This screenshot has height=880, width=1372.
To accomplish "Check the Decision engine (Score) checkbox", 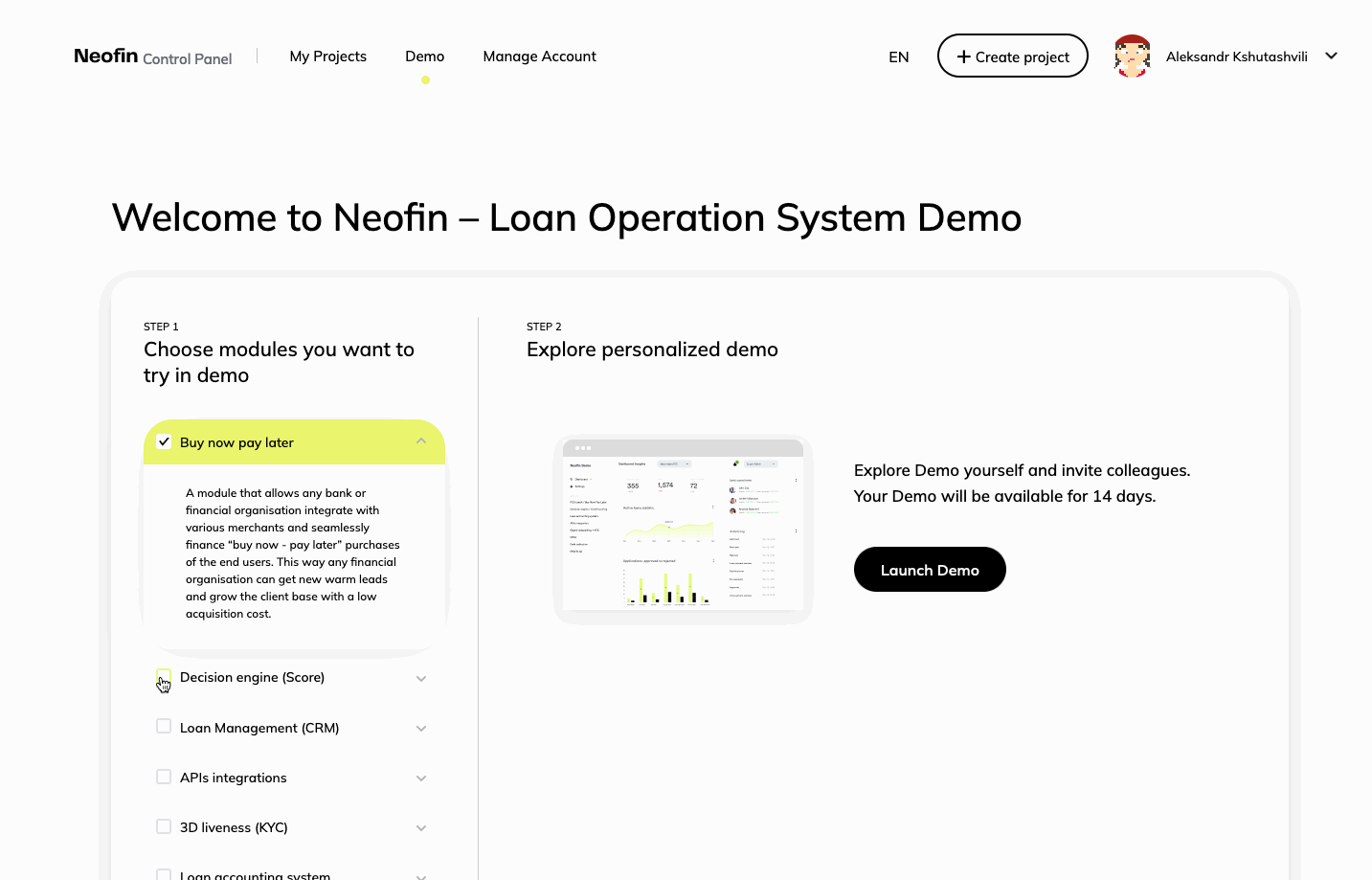I will (164, 676).
